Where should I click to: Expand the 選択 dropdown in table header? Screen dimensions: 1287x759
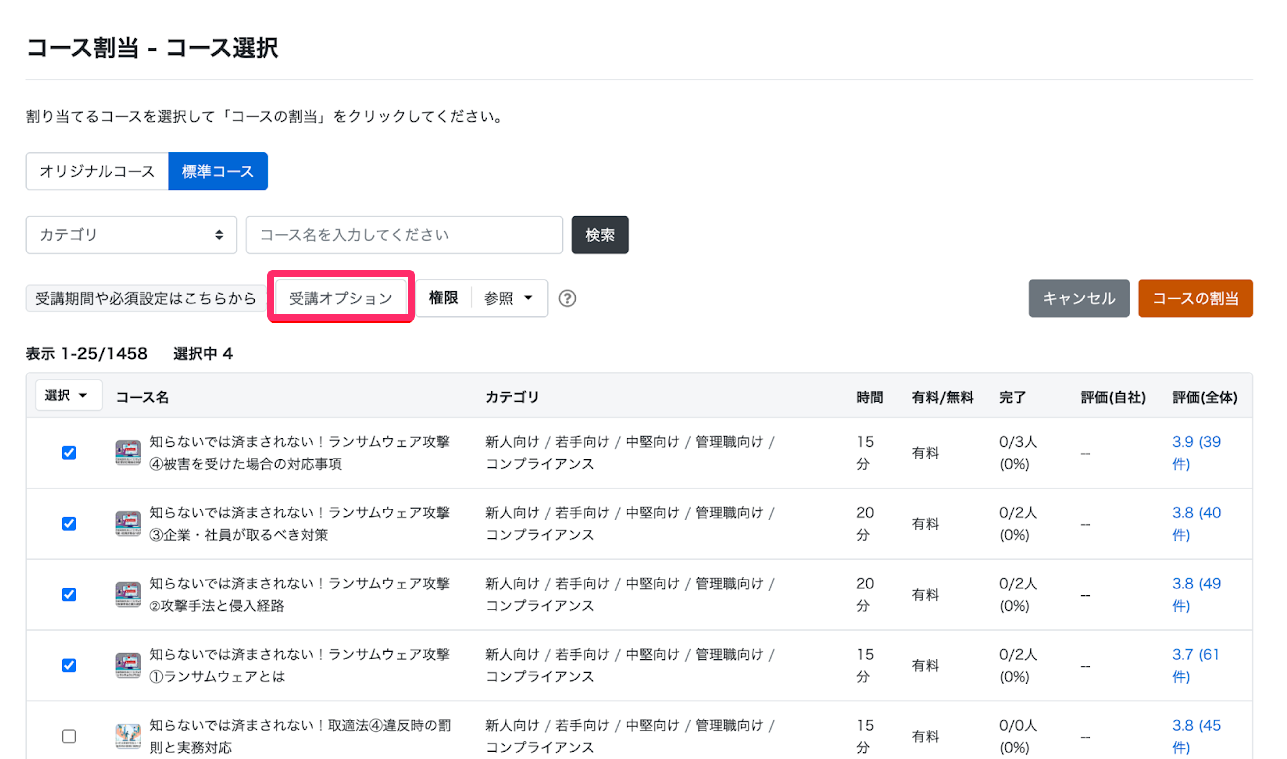point(69,396)
